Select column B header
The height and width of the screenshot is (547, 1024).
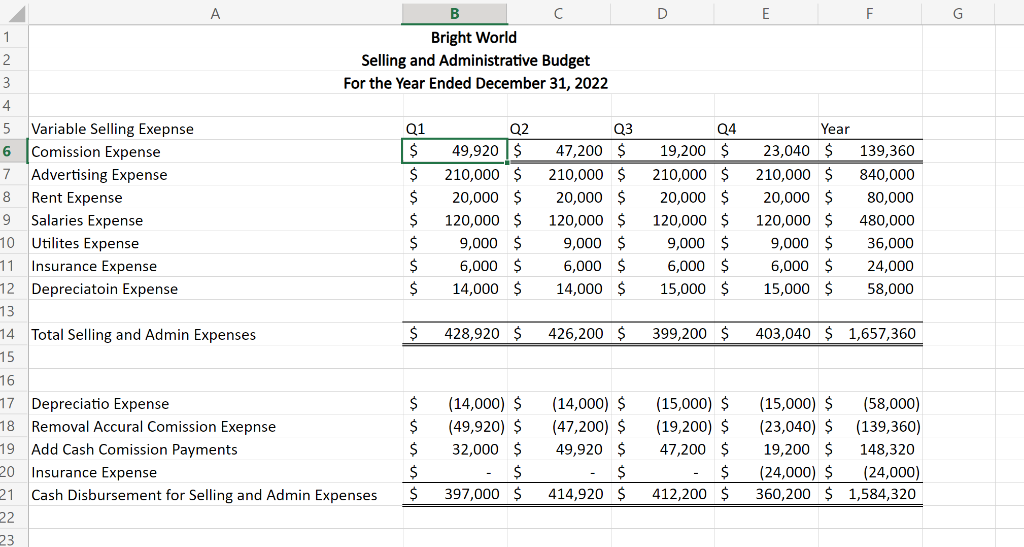(455, 13)
